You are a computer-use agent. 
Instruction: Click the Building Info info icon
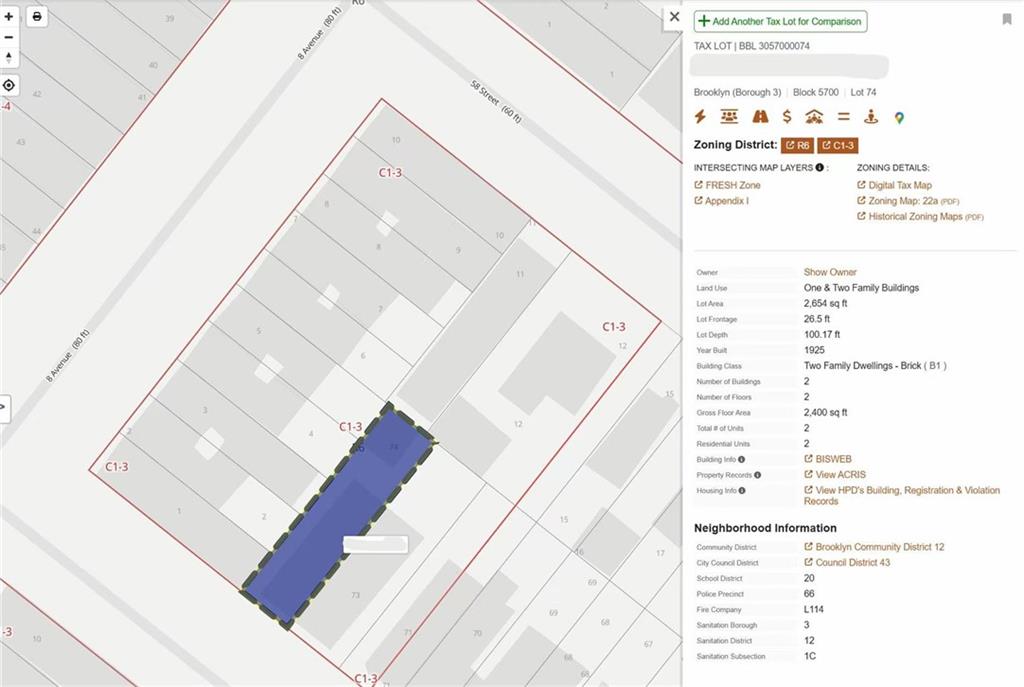741,460
